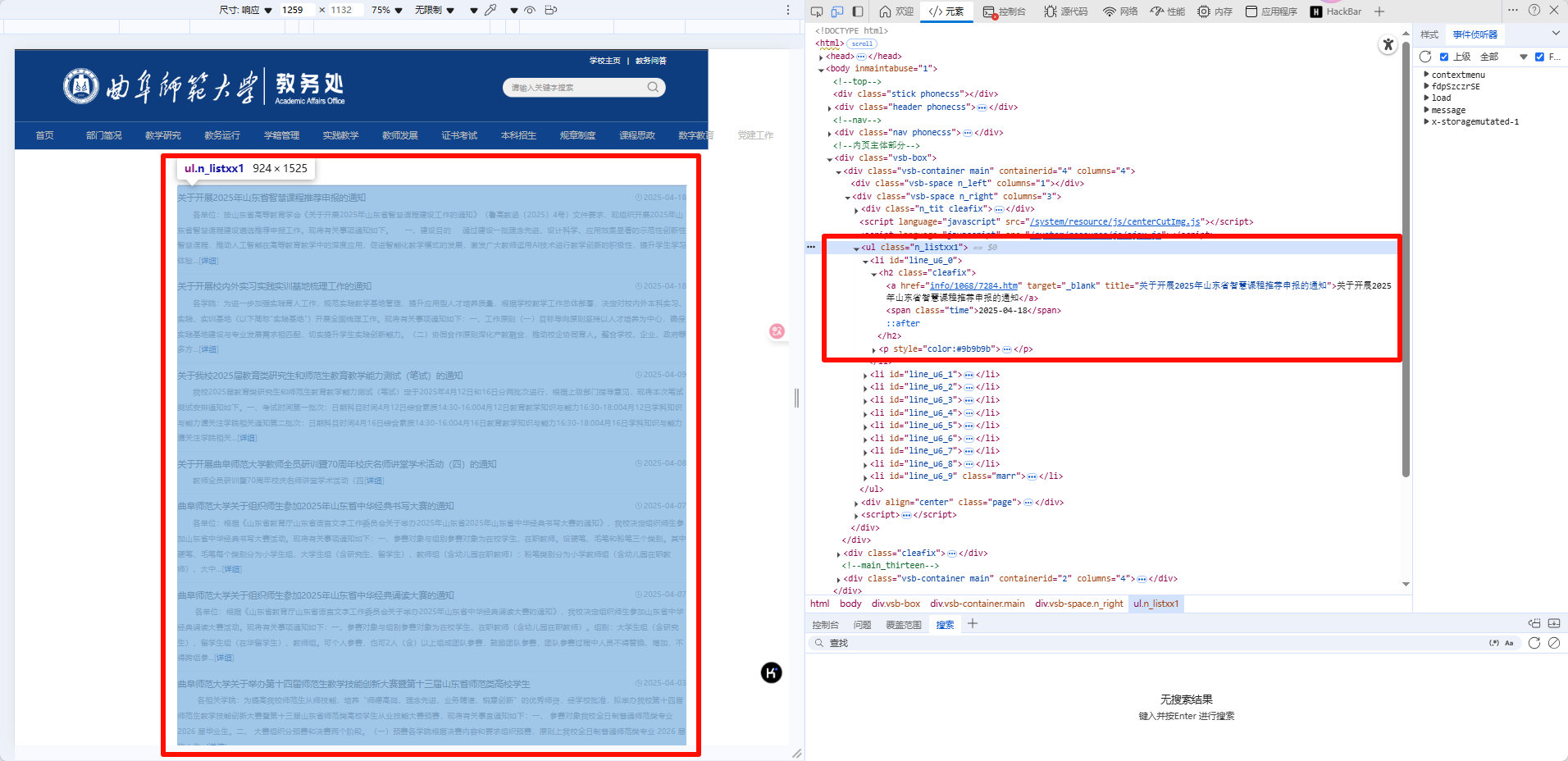
Task: Open DevTools help question mark icon
Action: click(x=1534, y=10)
